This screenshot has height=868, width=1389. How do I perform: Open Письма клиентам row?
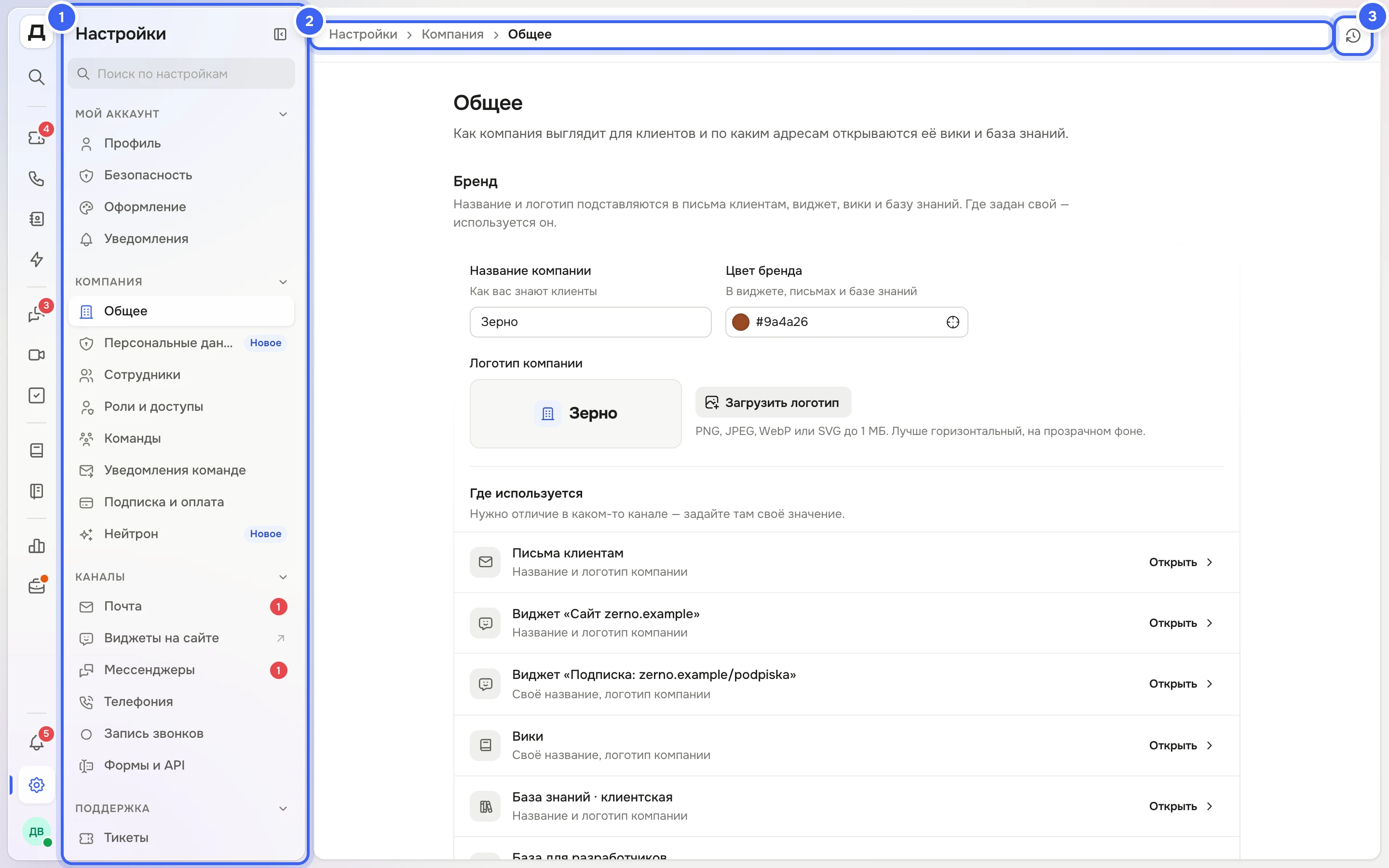846,563
